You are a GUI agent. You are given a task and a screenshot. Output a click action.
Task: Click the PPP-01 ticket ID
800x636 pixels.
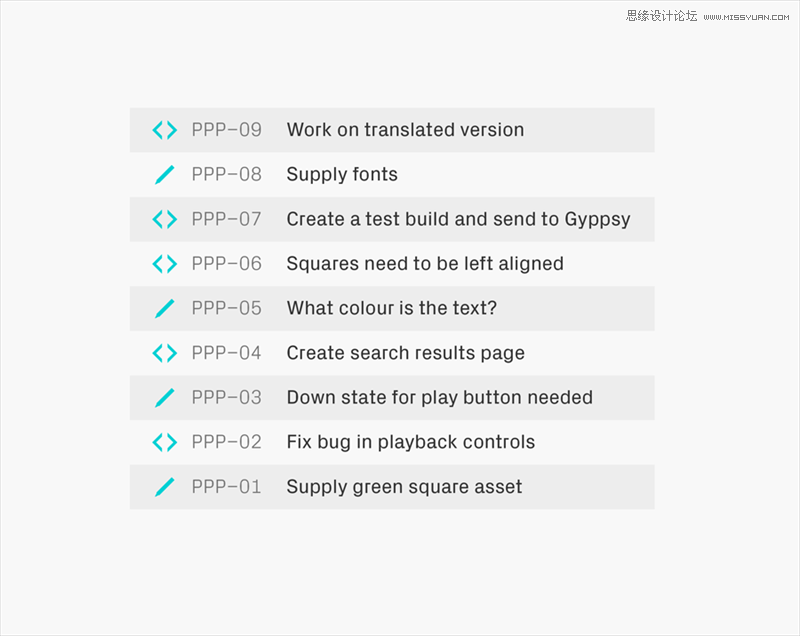(227, 487)
